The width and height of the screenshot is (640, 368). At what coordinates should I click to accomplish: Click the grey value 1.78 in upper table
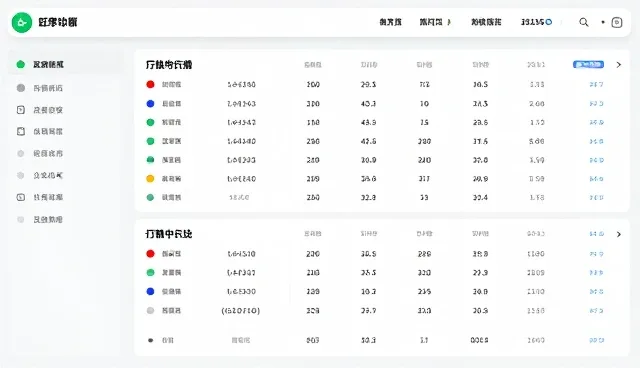[536, 197]
